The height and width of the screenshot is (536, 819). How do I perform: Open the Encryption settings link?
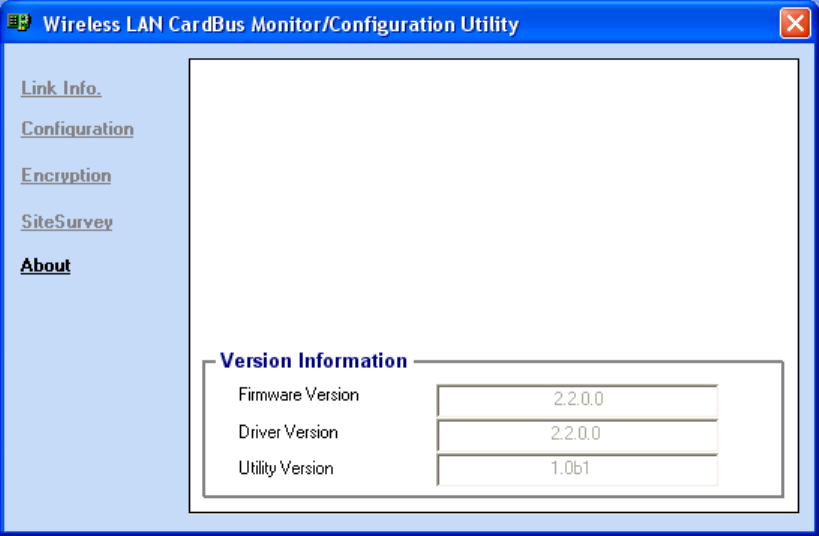point(66,176)
